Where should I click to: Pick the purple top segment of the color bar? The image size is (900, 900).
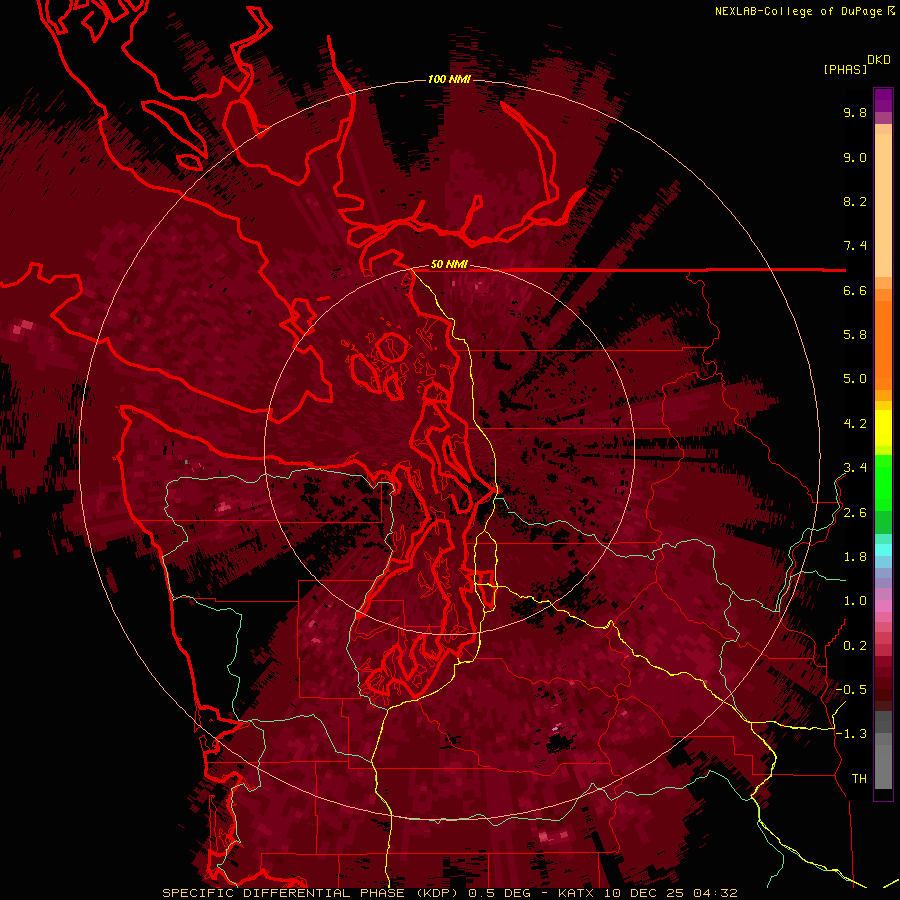coord(883,100)
